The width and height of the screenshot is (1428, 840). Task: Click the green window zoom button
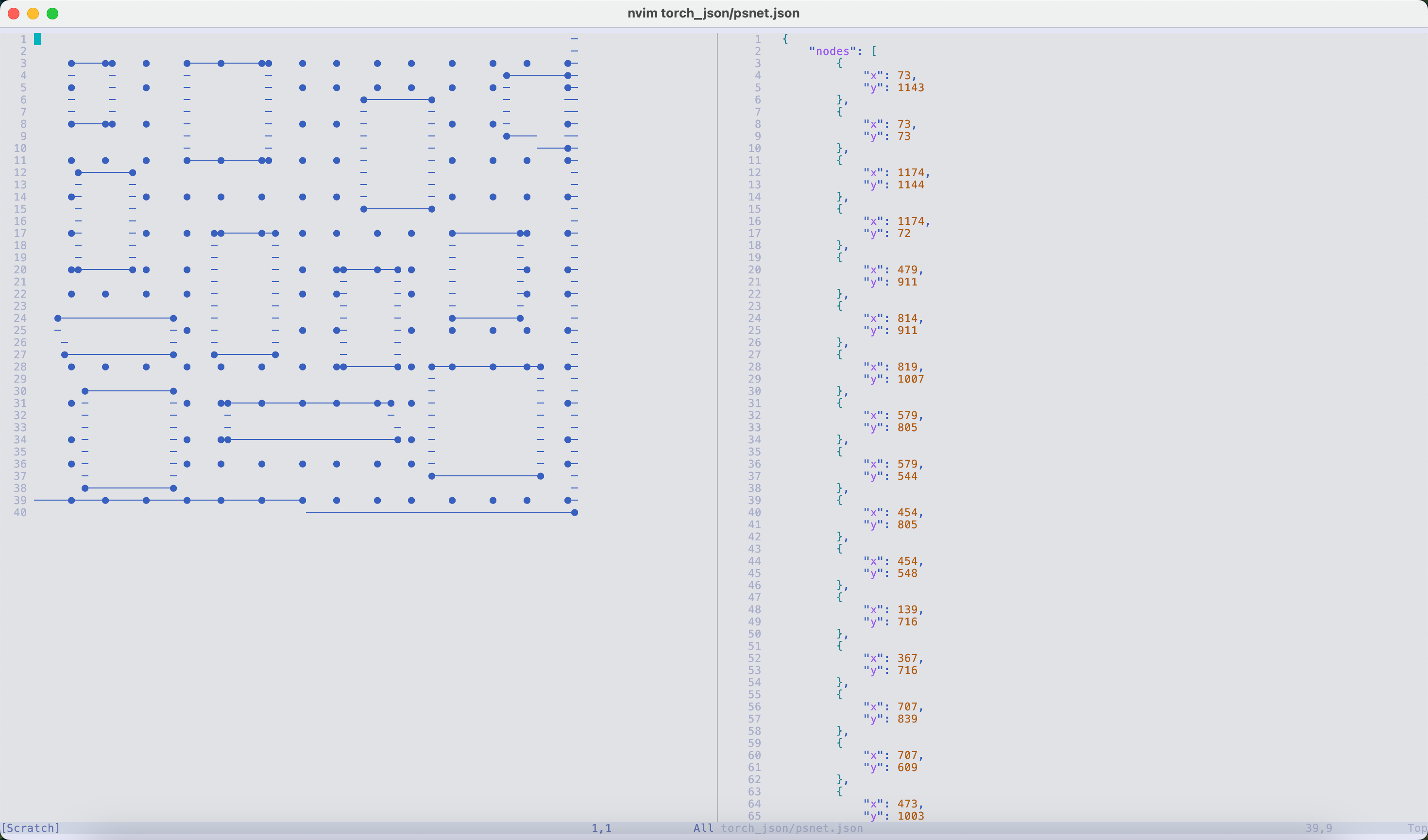click(52, 14)
